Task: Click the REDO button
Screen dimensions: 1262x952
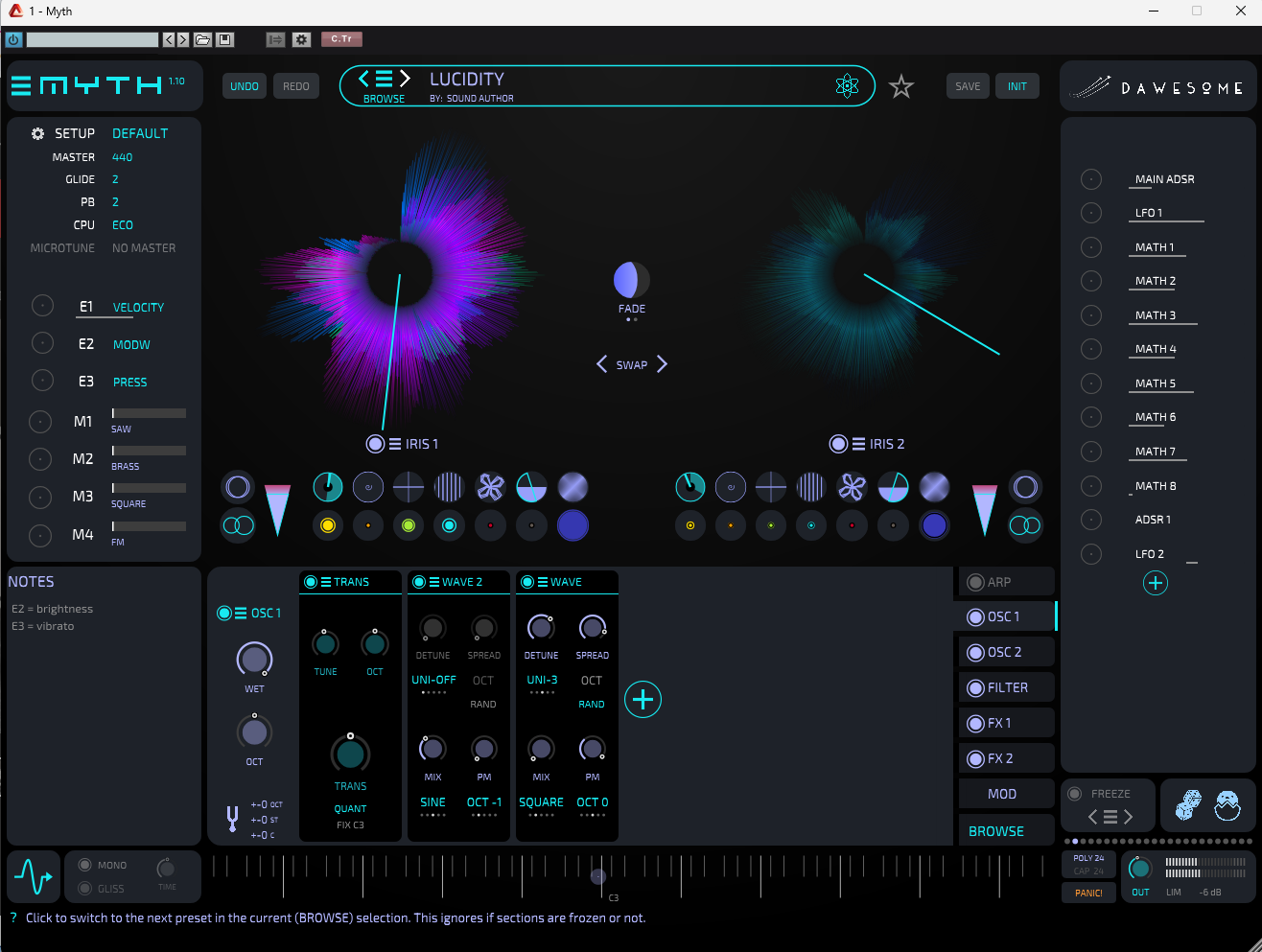Action: pyautogui.click(x=296, y=86)
